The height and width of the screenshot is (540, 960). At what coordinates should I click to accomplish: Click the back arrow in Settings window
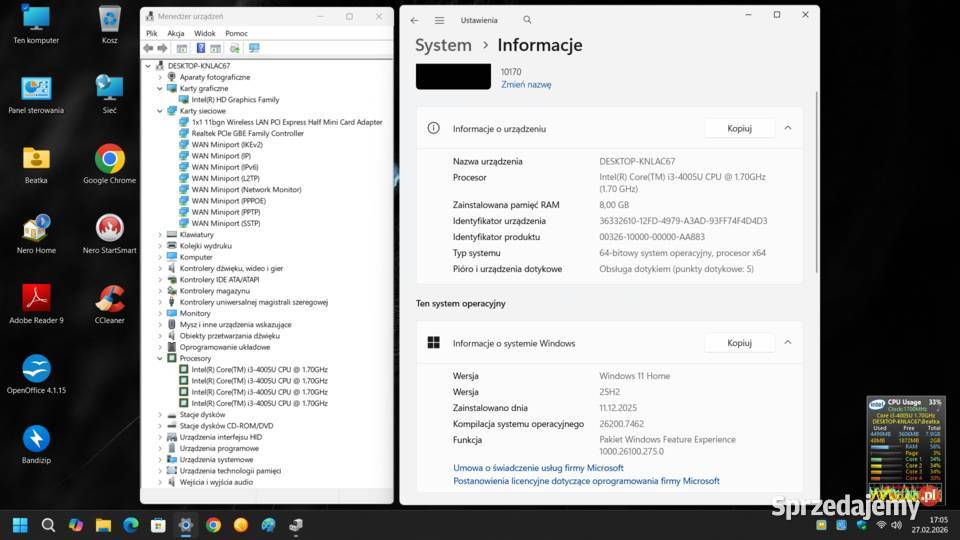point(414,20)
